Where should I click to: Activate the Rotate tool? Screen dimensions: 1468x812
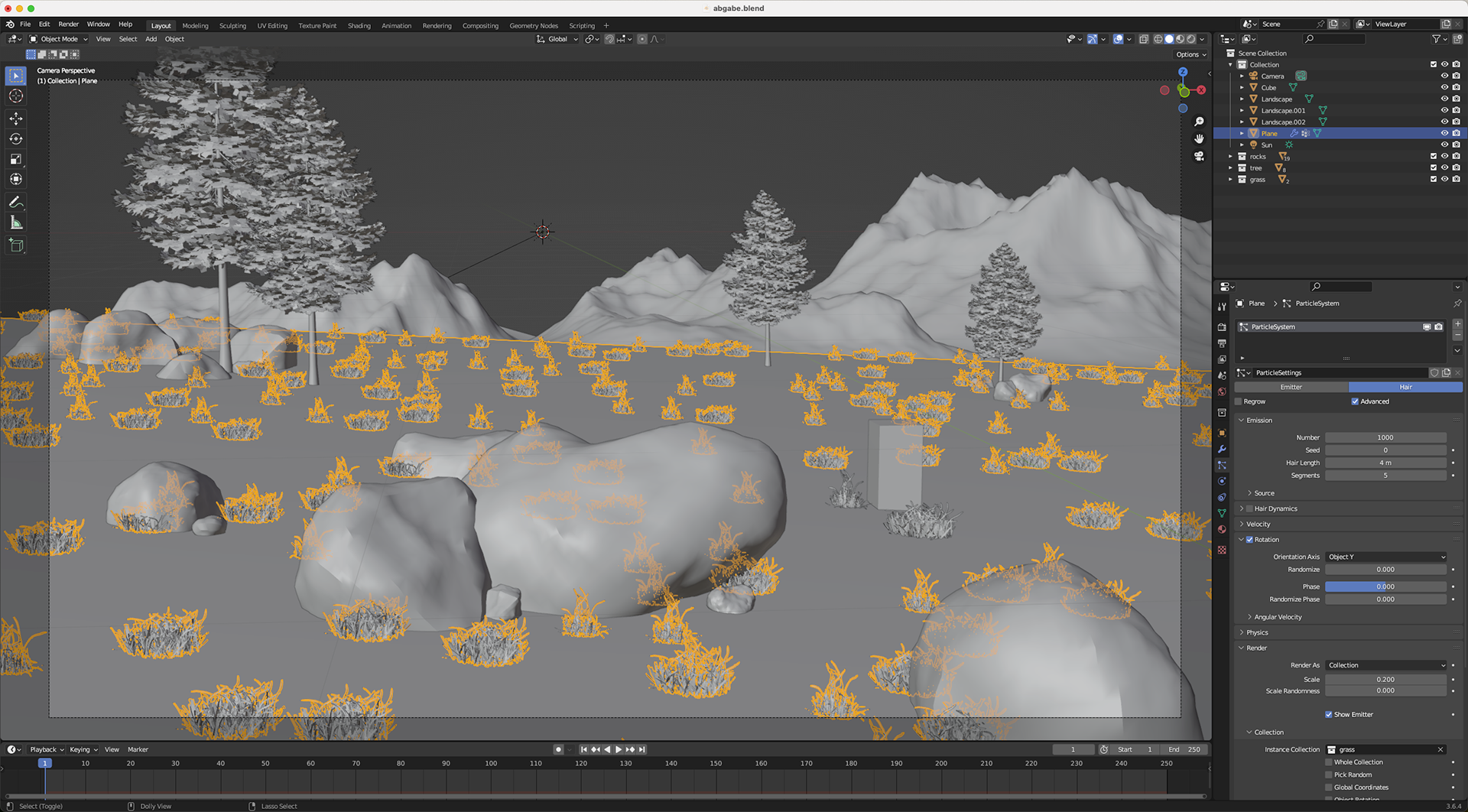(16, 139)
